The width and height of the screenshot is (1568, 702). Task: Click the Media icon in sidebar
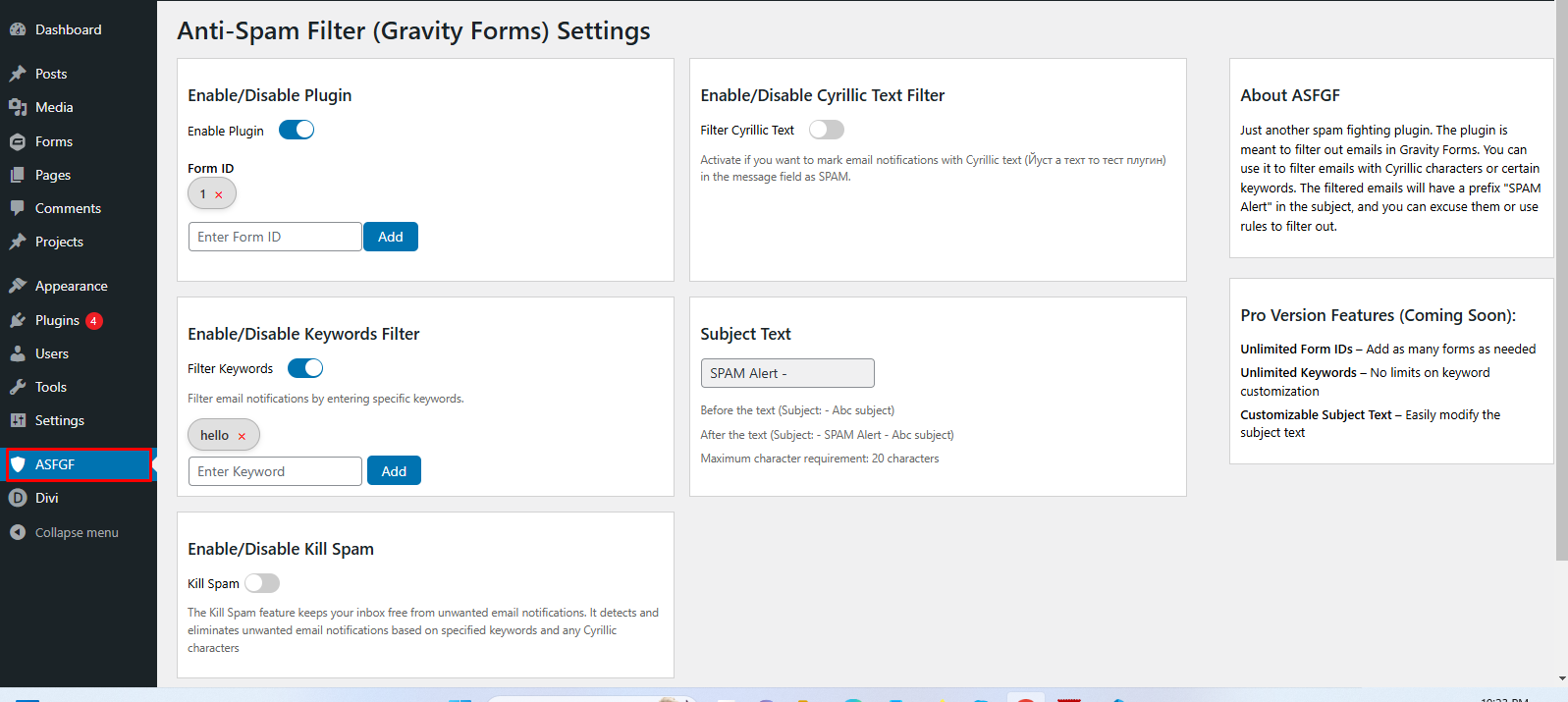(18, 107)
